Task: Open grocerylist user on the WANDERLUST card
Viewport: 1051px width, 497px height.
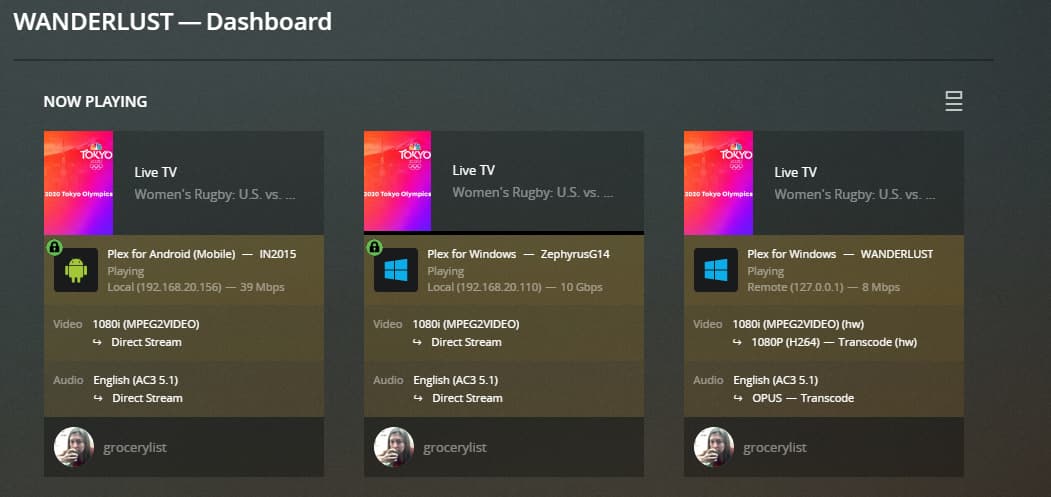Action: (775, 448)
